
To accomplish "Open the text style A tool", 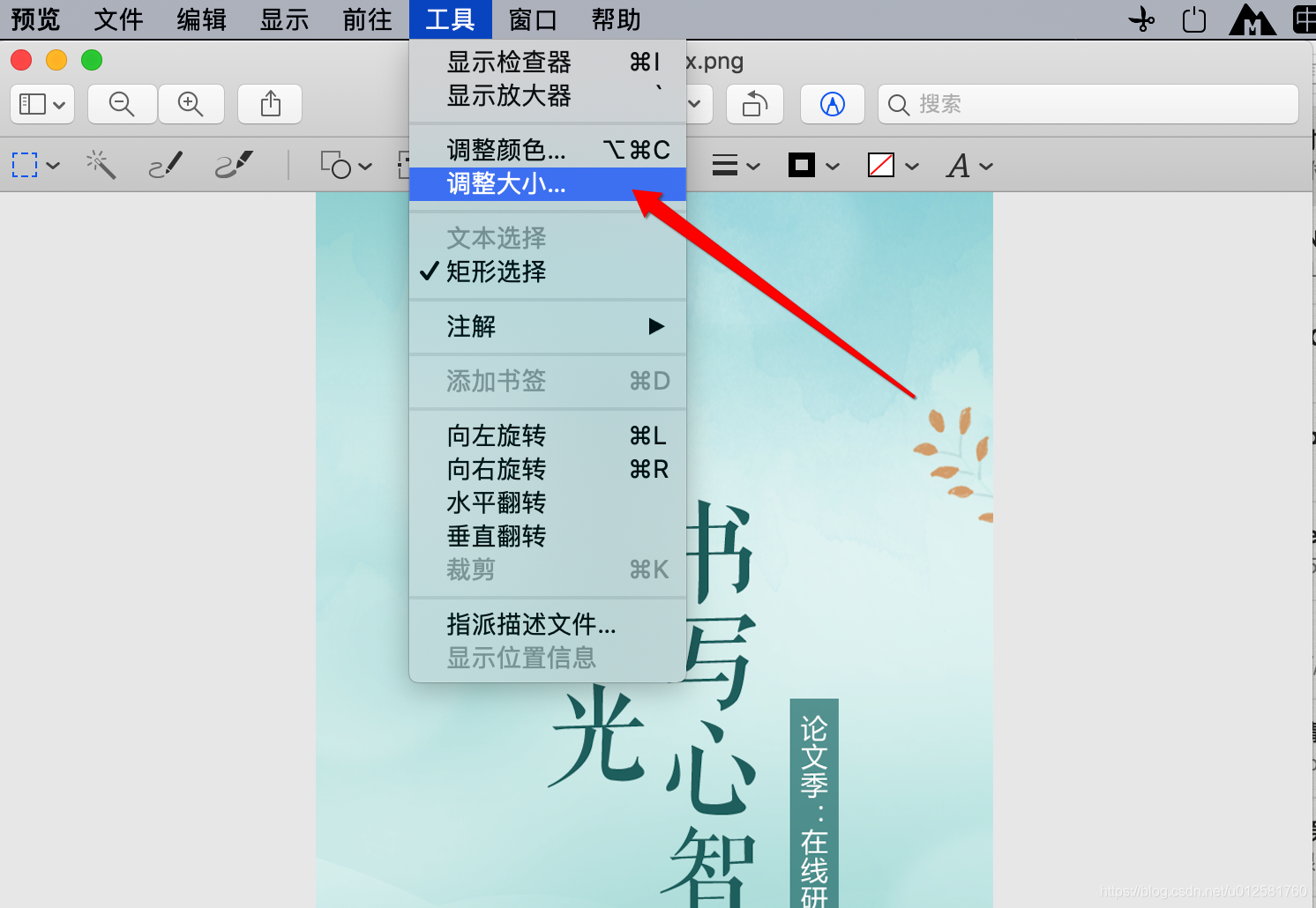I will pos(958,165).
